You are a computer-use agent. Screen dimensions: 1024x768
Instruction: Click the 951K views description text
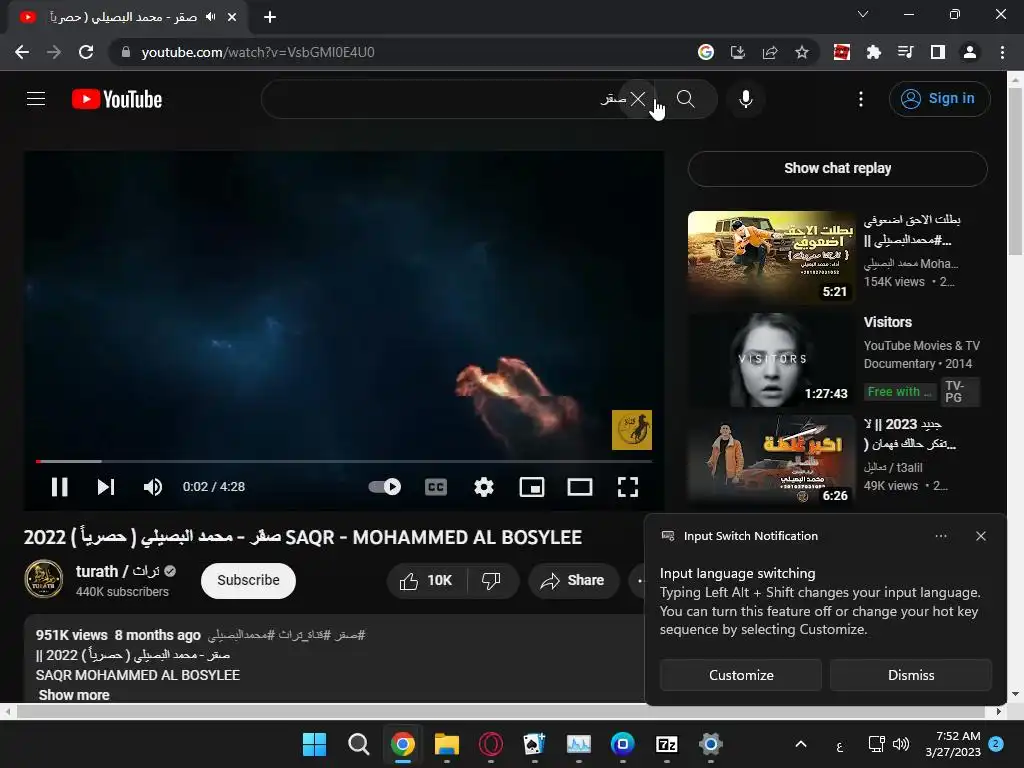pos(71,635)
